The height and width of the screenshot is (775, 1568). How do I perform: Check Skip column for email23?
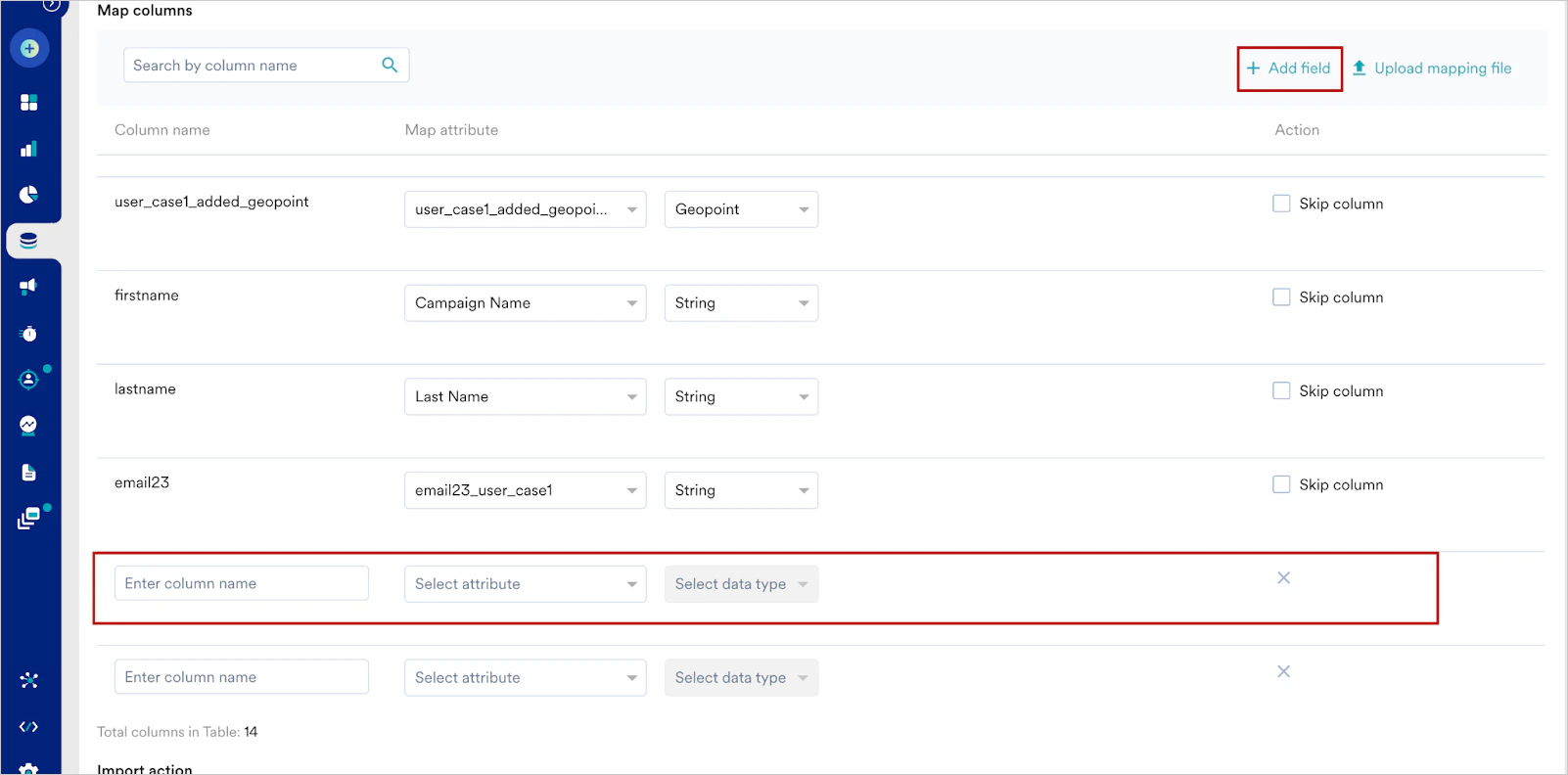pyautogui.click(x=1281, y=484)
